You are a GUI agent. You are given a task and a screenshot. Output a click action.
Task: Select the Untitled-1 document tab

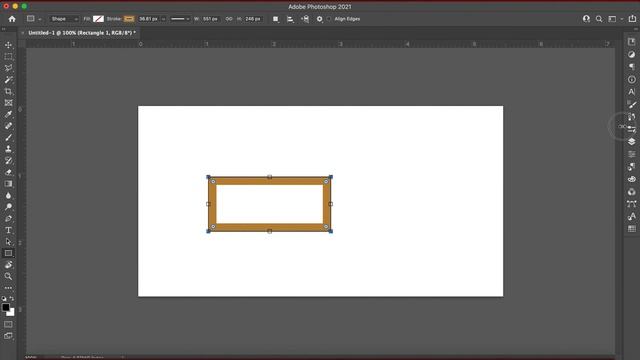(82, 33)
